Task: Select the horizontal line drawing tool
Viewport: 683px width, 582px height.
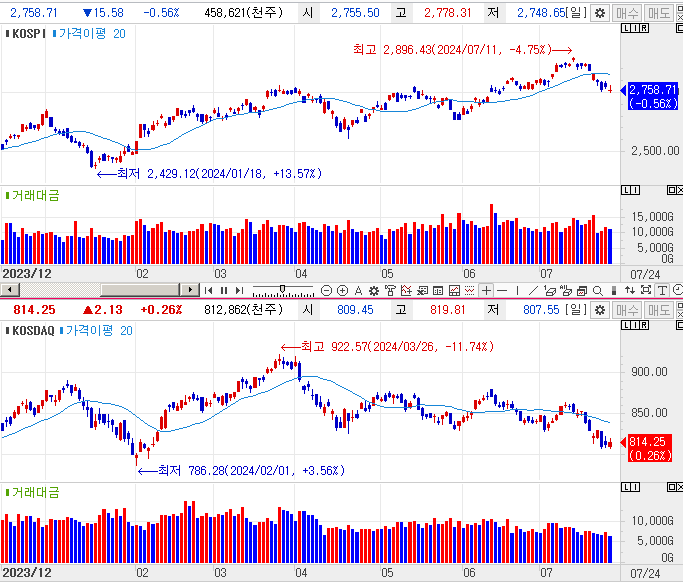Action: (x=502, y=291)
